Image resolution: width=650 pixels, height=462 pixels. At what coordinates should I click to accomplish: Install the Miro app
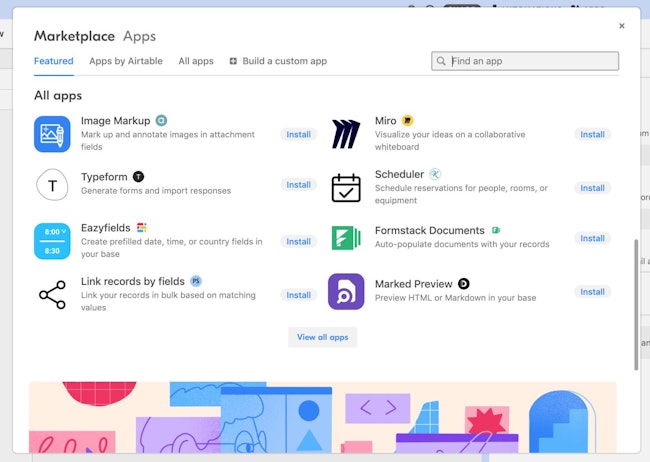pyautogui.click(x=592, y=134)
